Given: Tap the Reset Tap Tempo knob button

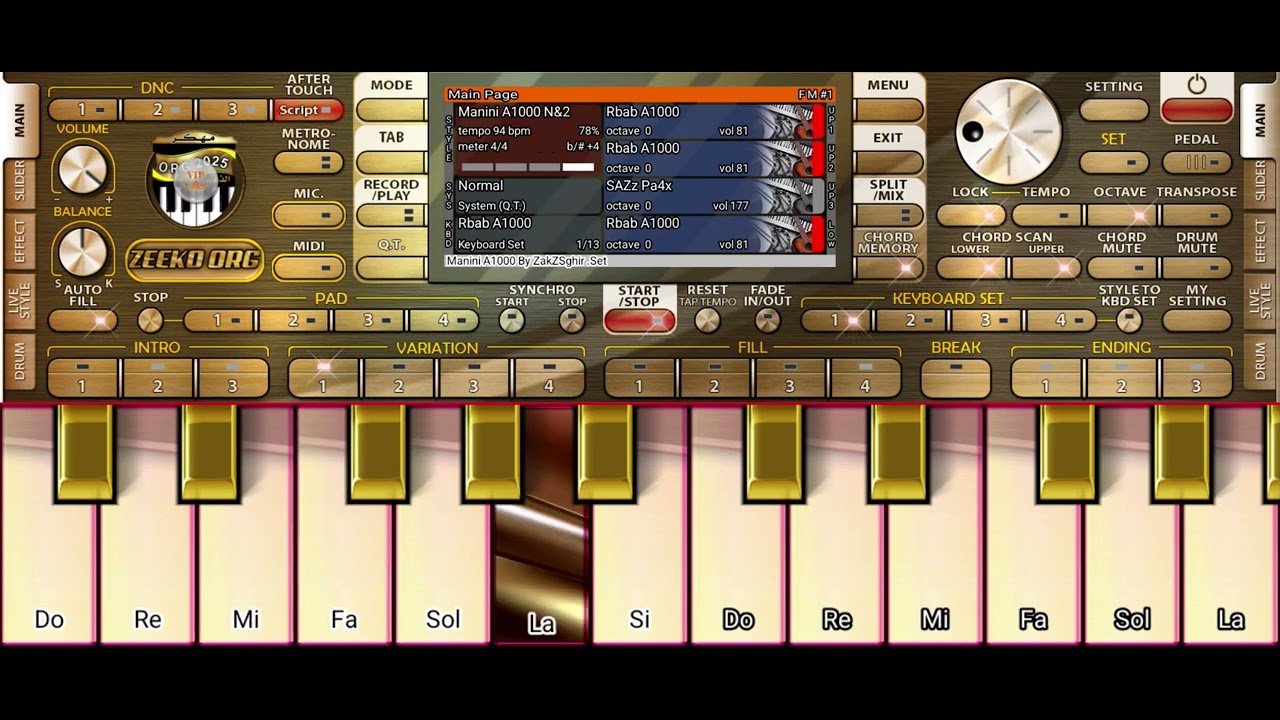Looking at the screenshot, I should [x=707, y=320].
